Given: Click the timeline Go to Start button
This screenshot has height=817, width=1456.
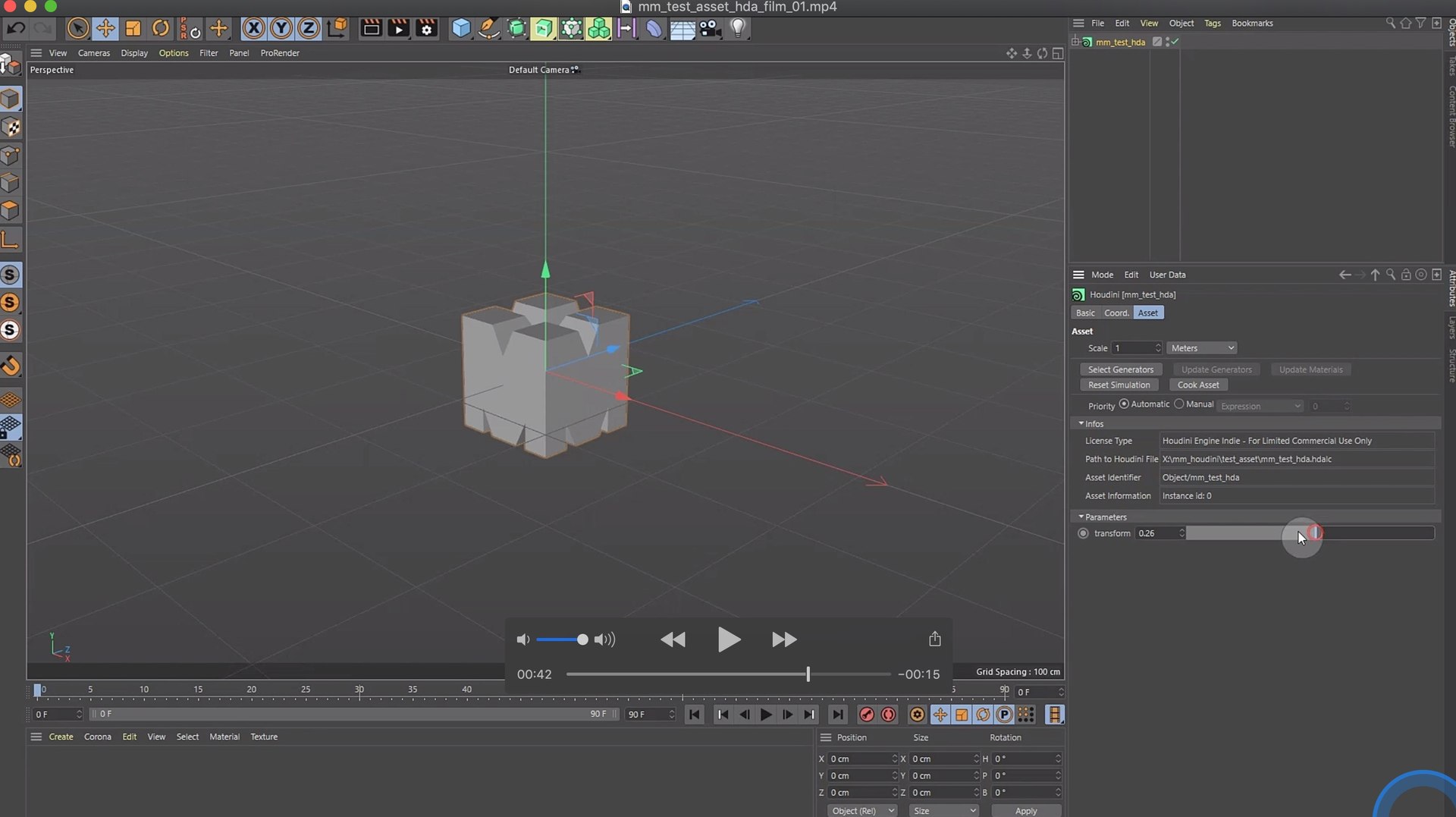Looking at the screenshot, I should click(695, 715).
